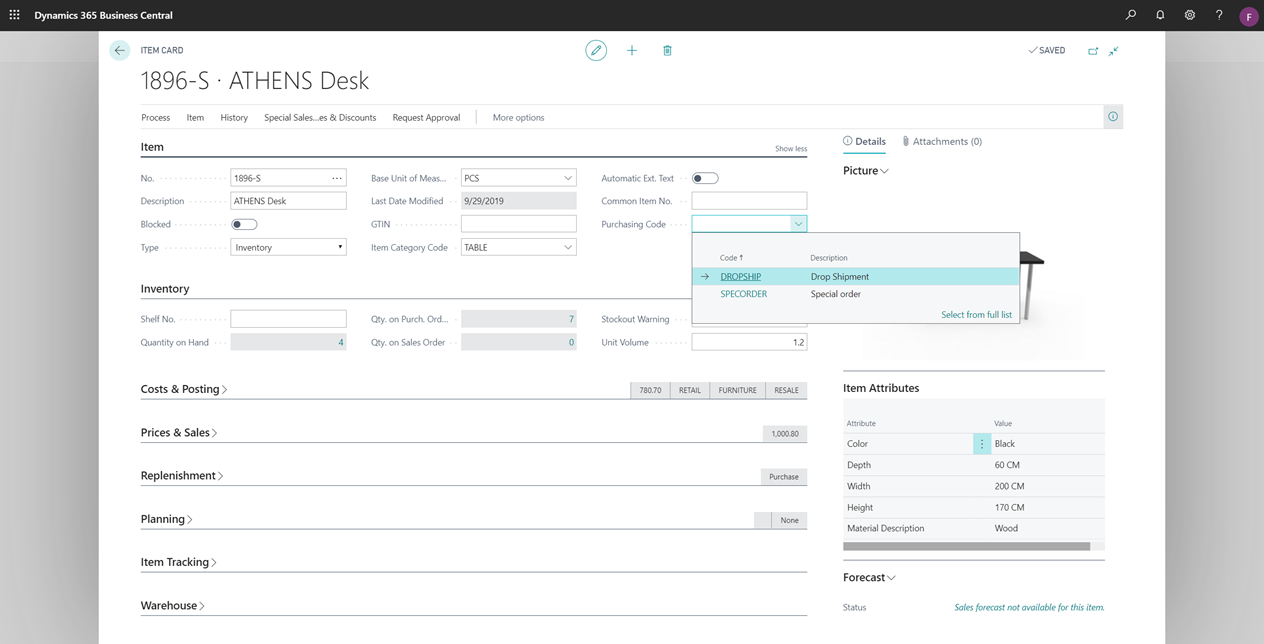Viewport: 1264px width, 644px height.
Task: Open the search magnifier in the top bar
Action: 1130,14
